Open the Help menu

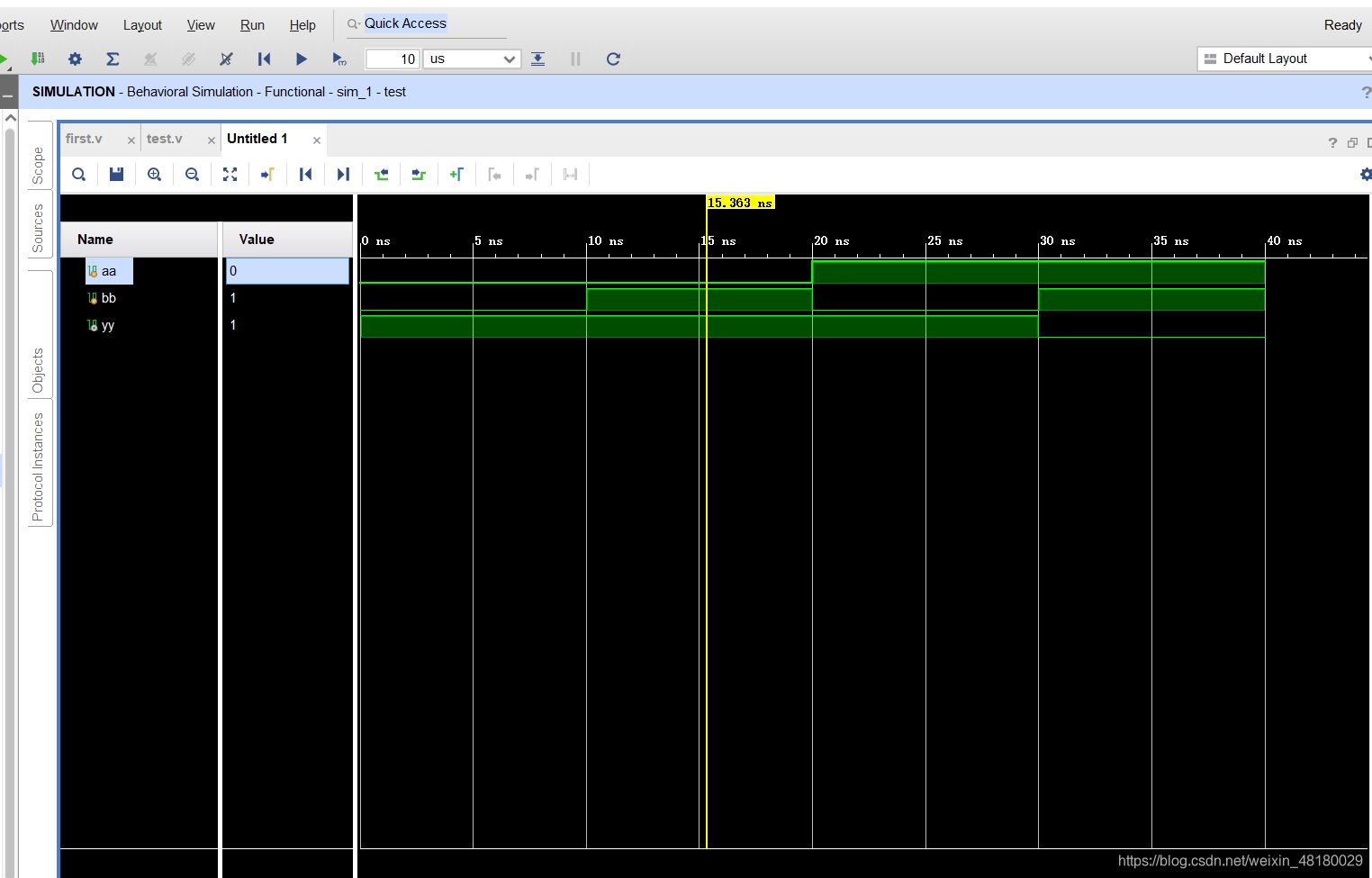point(302,25)
